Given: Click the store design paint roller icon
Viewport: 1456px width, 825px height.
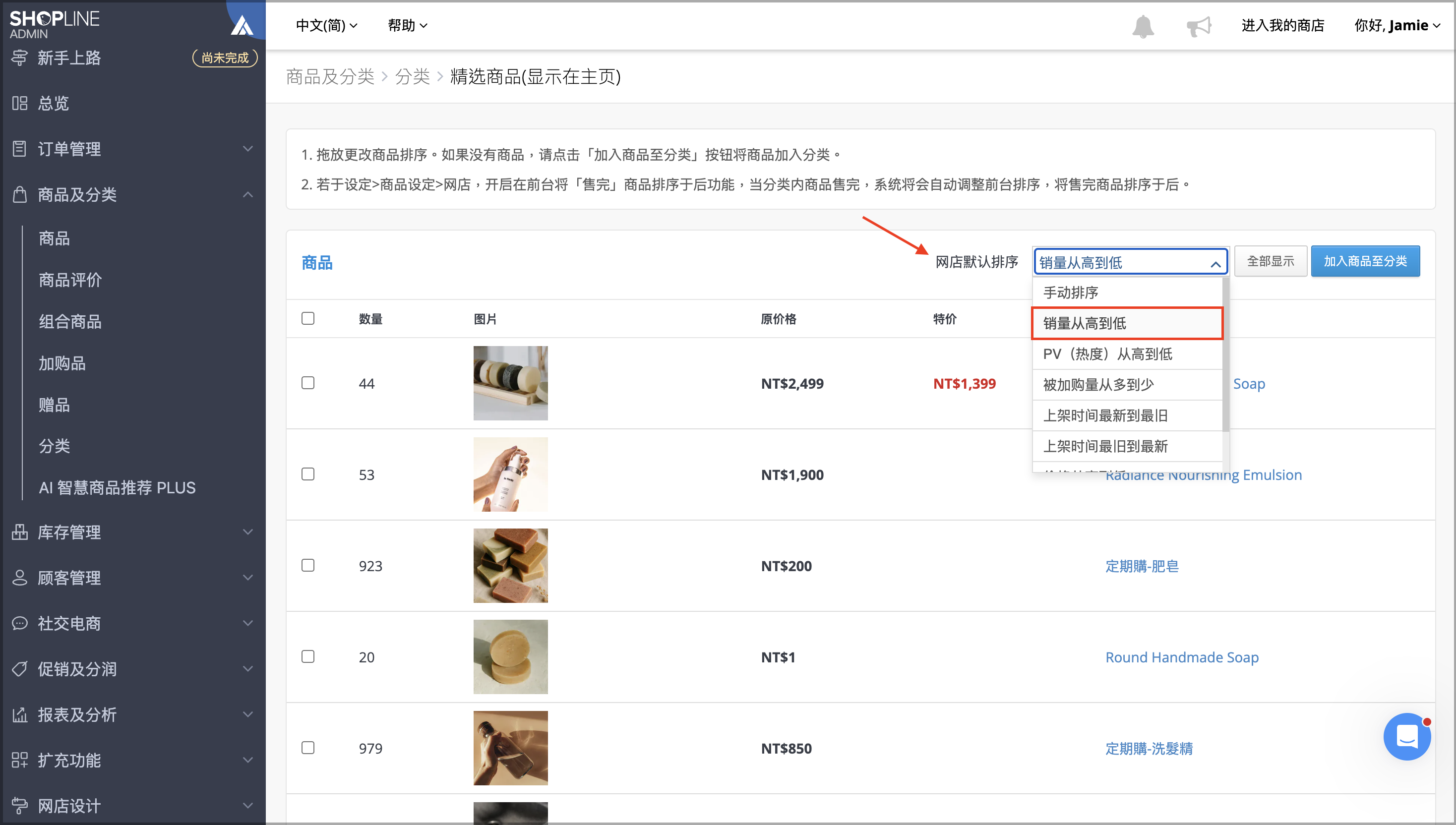Looking at the screenshot, I should coord(20,805).
